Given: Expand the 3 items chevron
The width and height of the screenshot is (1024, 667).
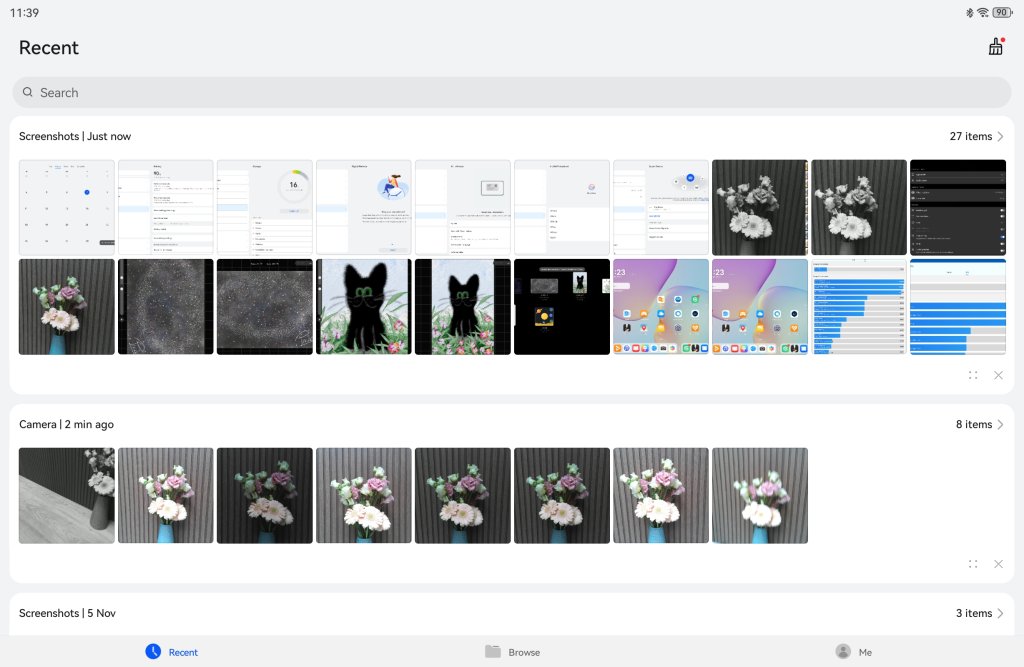Looking at the screenshot, I should [x=1000, y=613].
